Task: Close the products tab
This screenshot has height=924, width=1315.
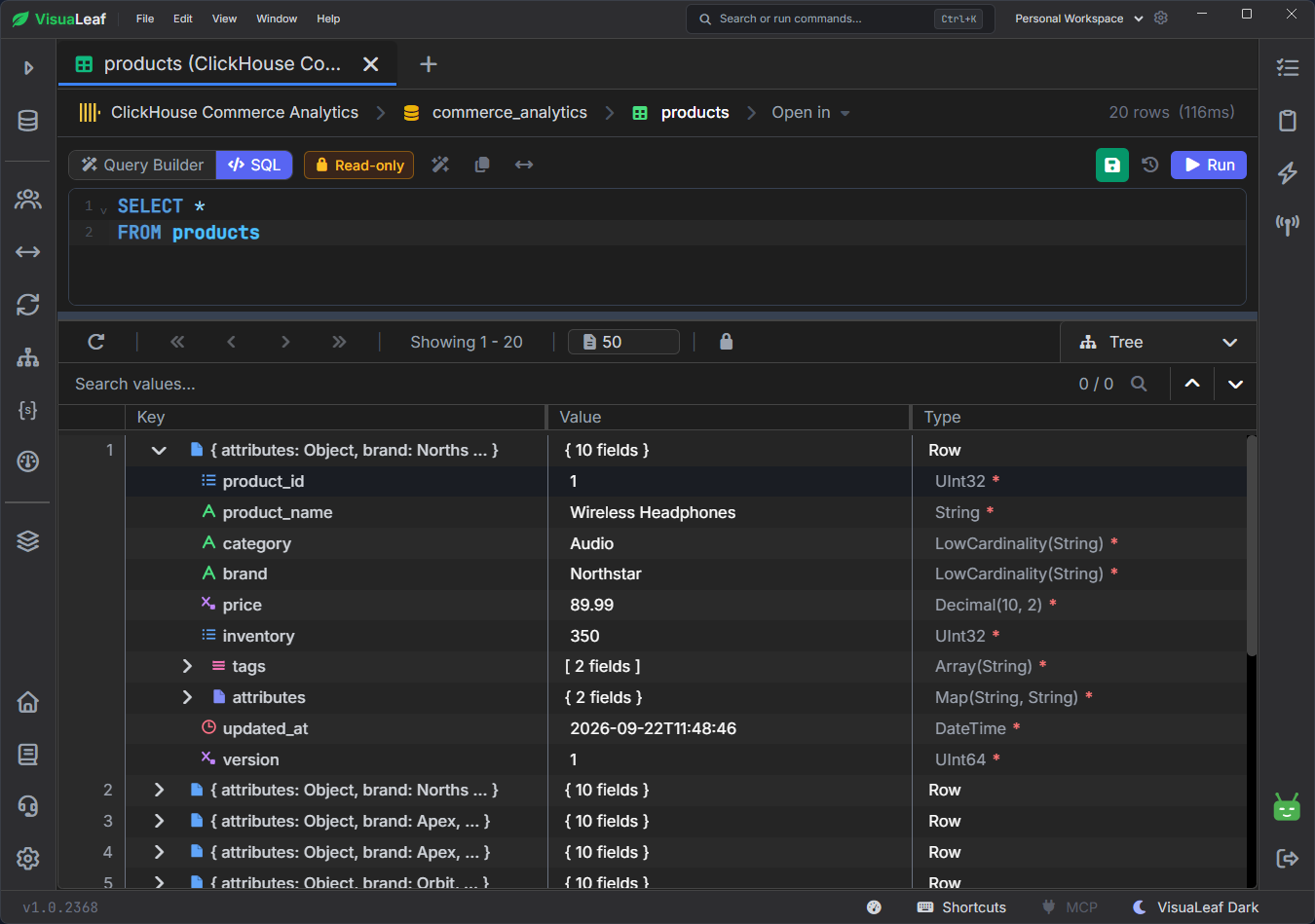Action: [x=371, y=64]
